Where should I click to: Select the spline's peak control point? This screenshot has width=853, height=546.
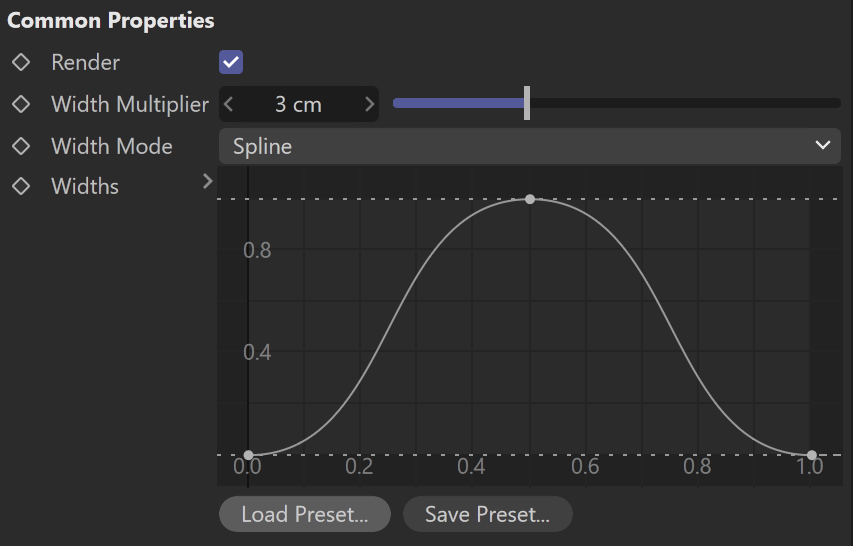click(x=530, y=200)
